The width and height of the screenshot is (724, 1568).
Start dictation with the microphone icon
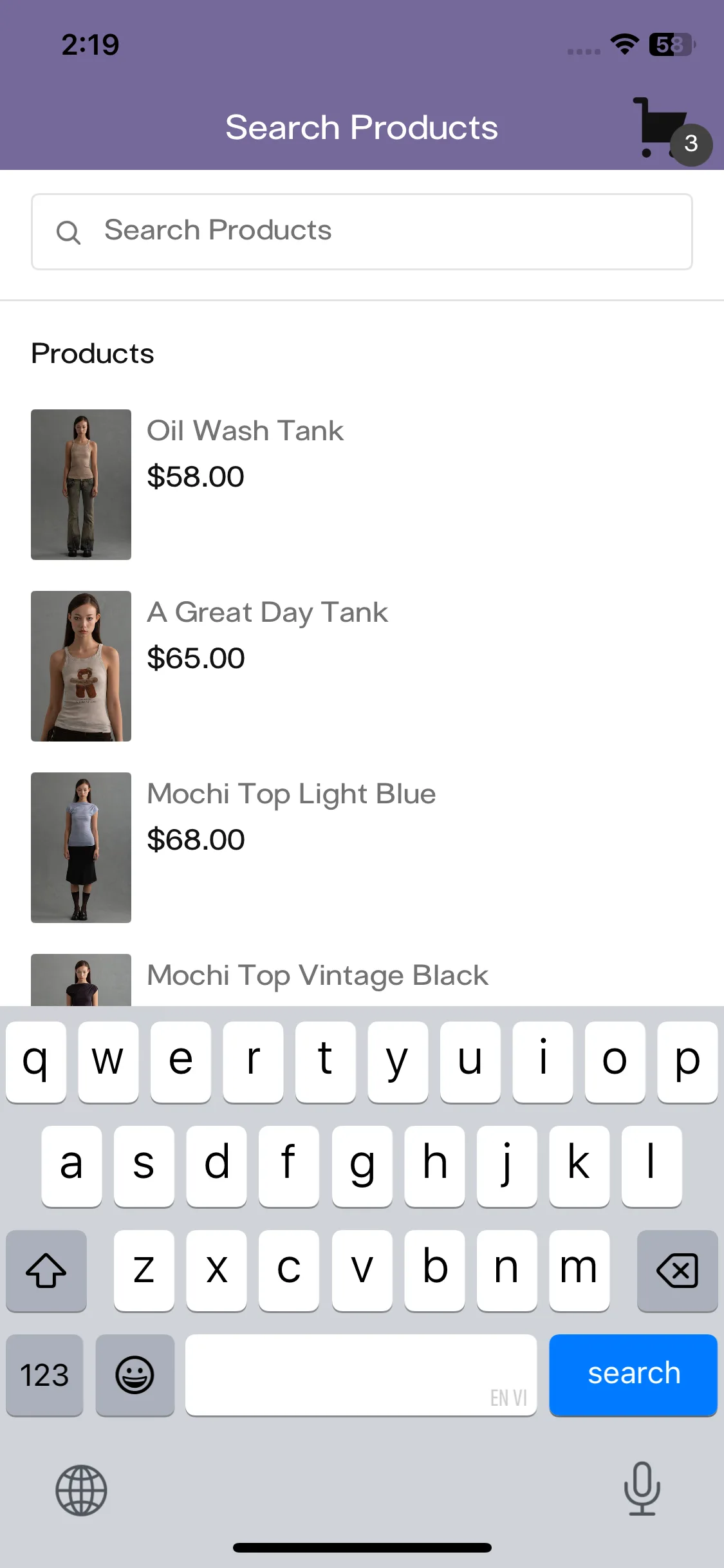coord(642,1488)
